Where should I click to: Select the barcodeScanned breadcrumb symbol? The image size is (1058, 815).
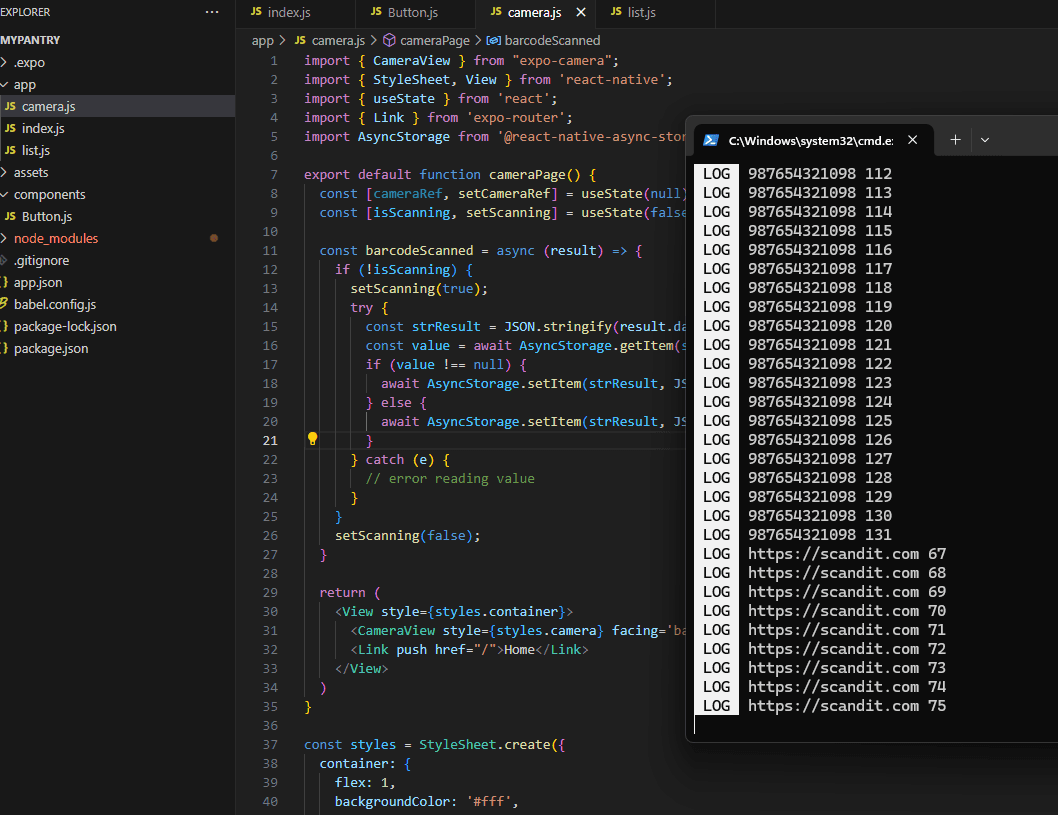[552, 41]
